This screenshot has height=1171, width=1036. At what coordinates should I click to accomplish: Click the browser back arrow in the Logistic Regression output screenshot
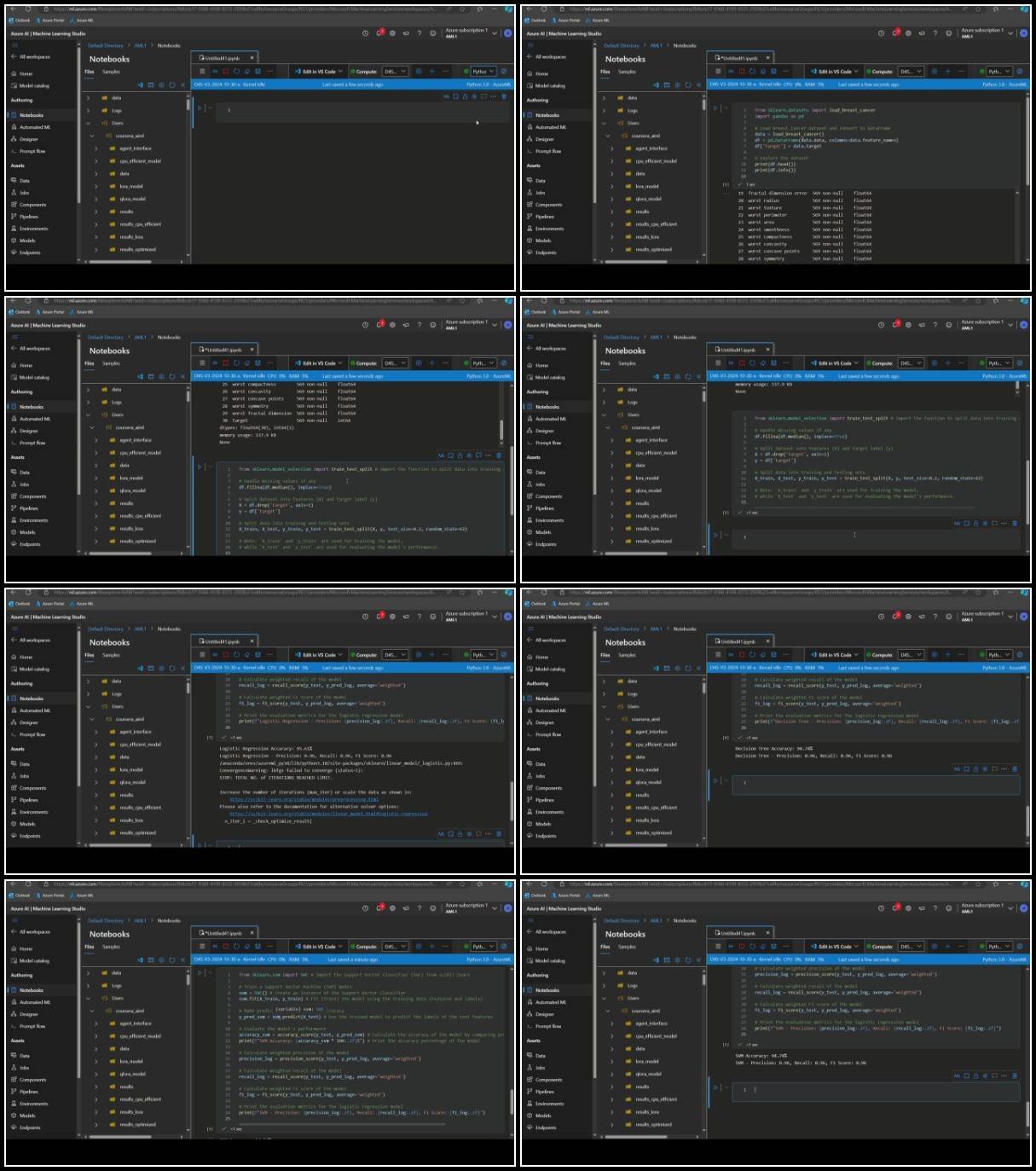point(13,592)
